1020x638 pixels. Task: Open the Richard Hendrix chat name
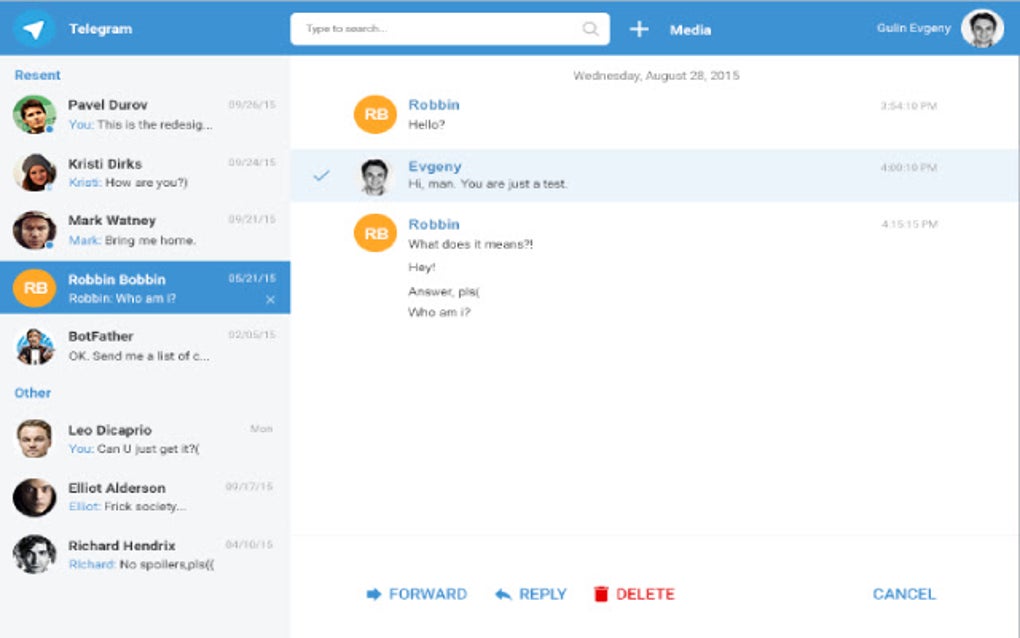(x=122, y=546)
